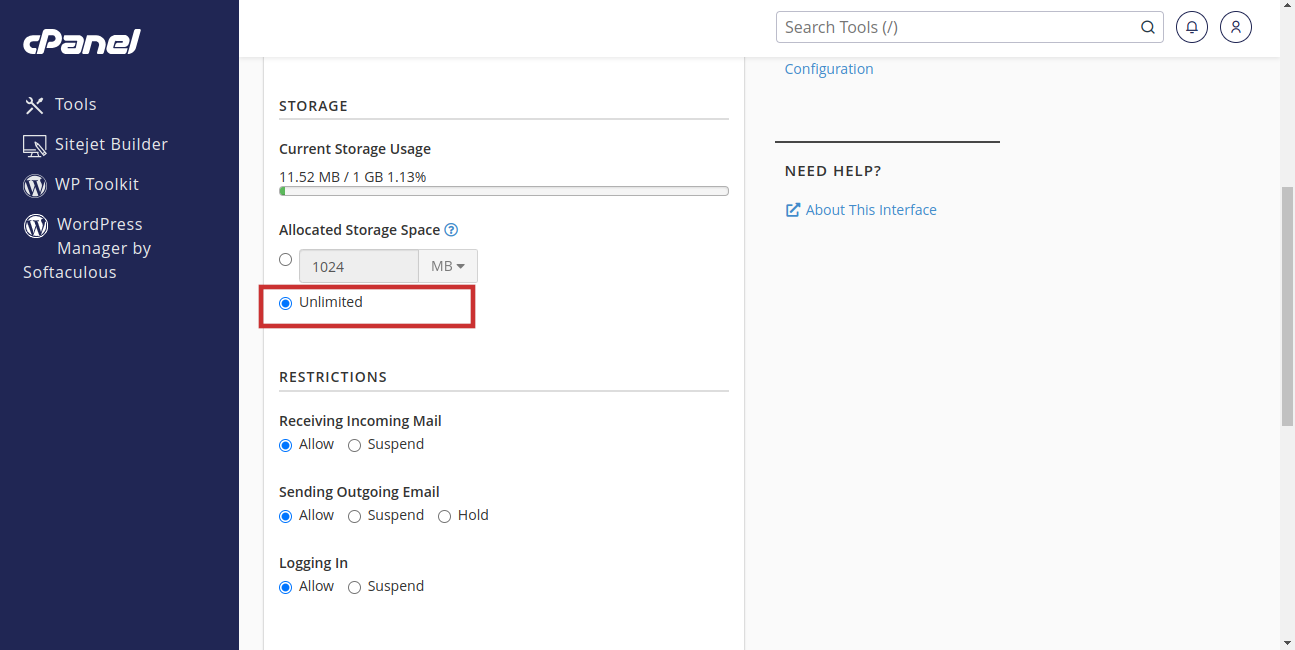Suspend Logging In option

pyautogui.click(x=354, y=587)
